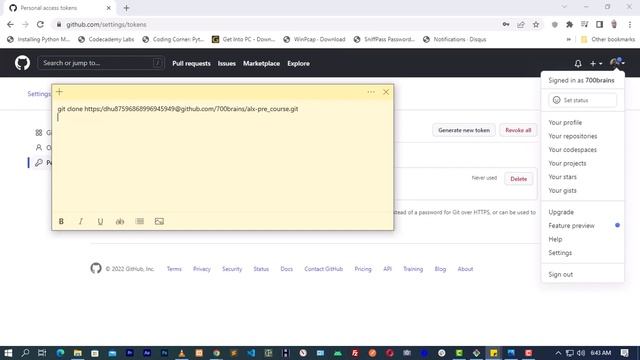The width and height of the screenshot is (640, 360).
Task: Click Revoke all button
Action: click(518, 130)
